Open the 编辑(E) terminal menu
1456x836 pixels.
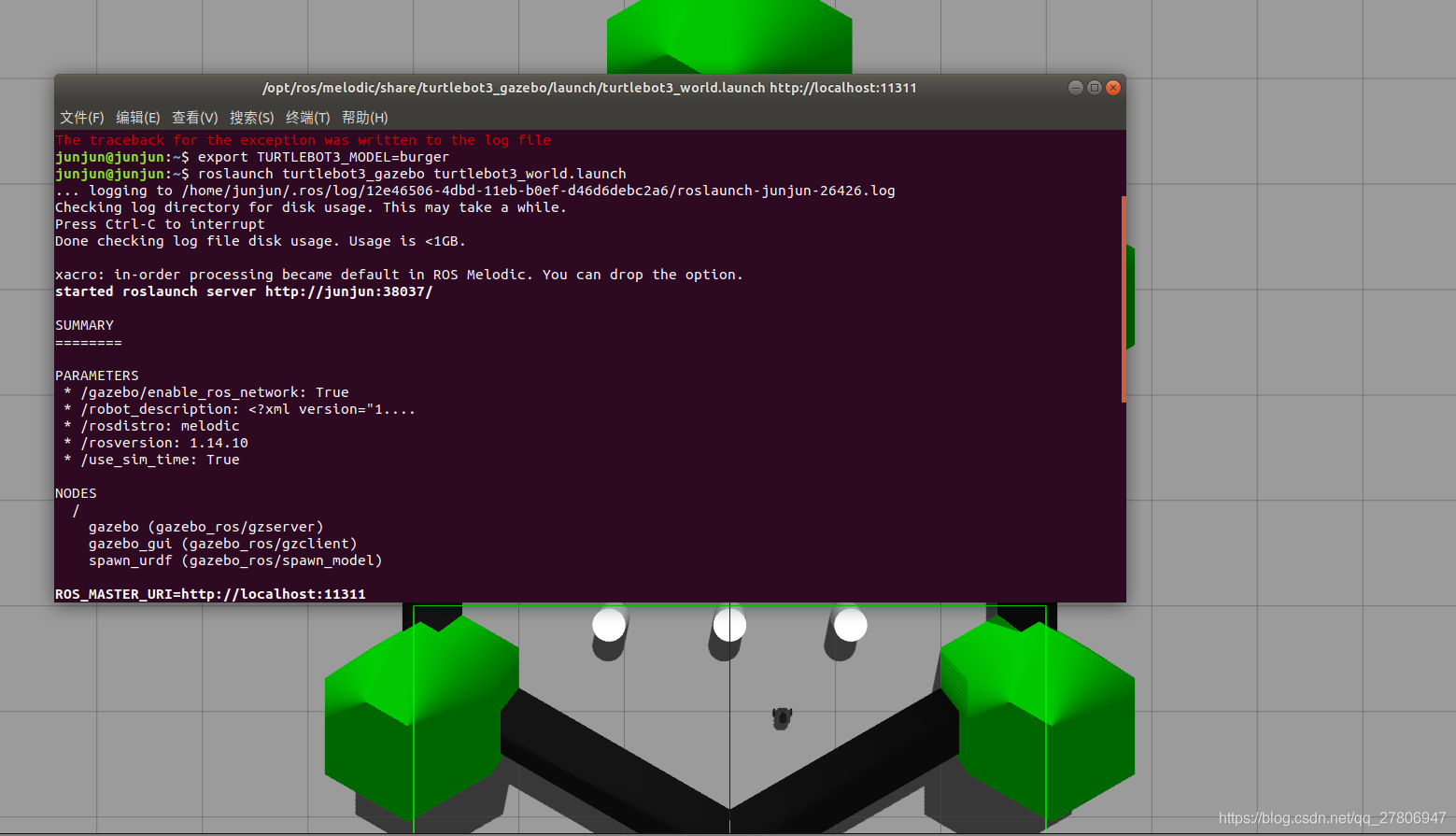click(138, 118)
